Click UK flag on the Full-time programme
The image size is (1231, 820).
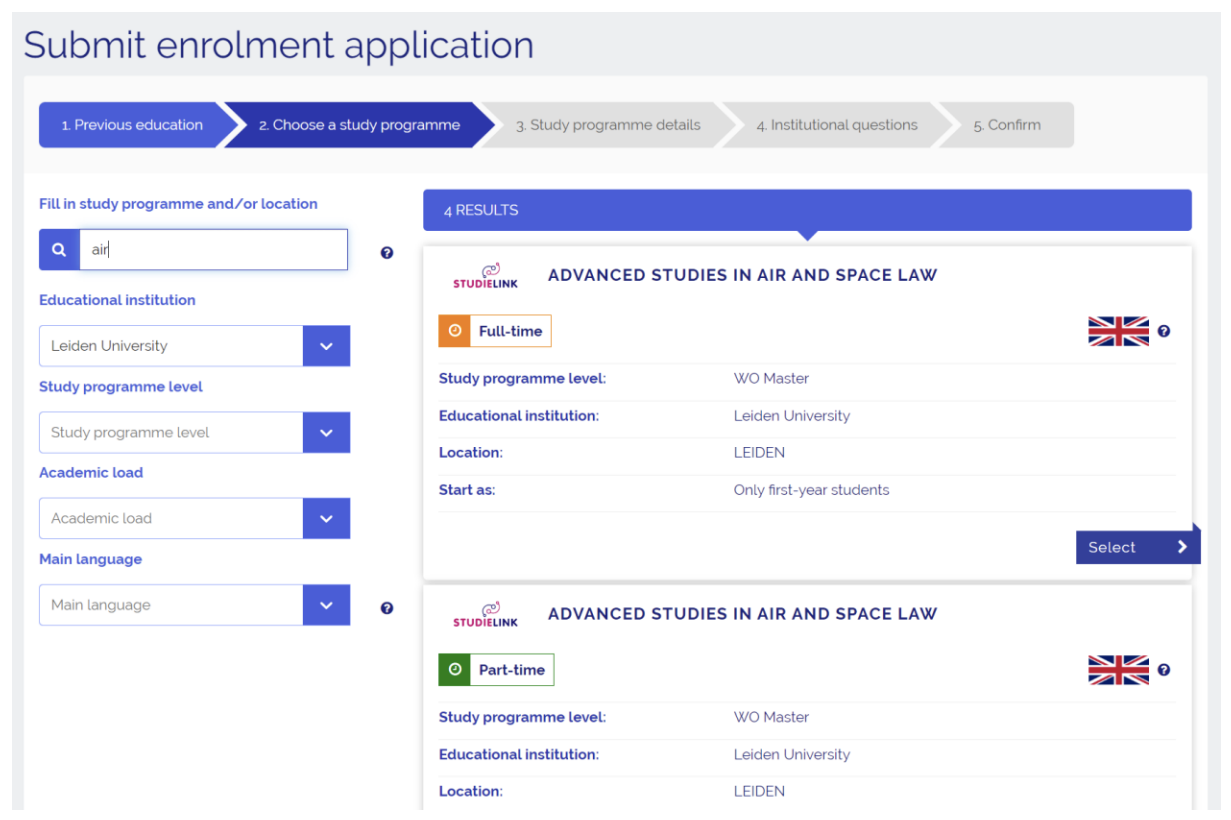click(x=1118, y=331)
